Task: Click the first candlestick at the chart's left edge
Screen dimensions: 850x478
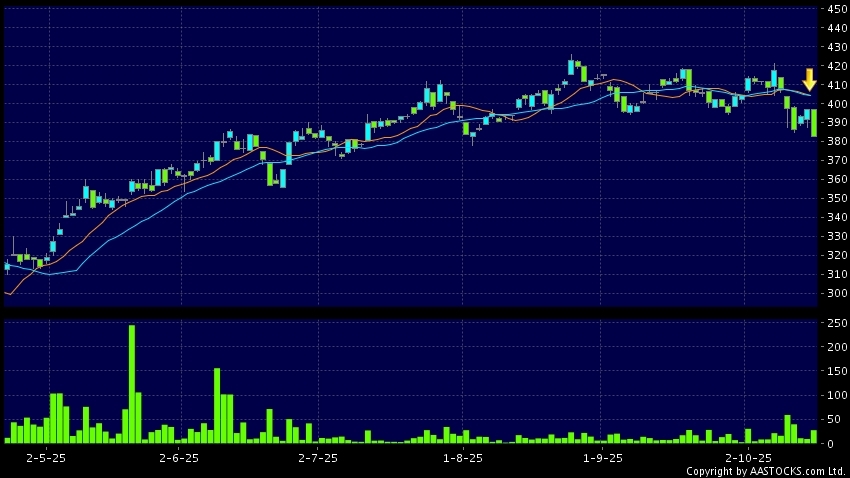Action: click(x=7, y=266)
